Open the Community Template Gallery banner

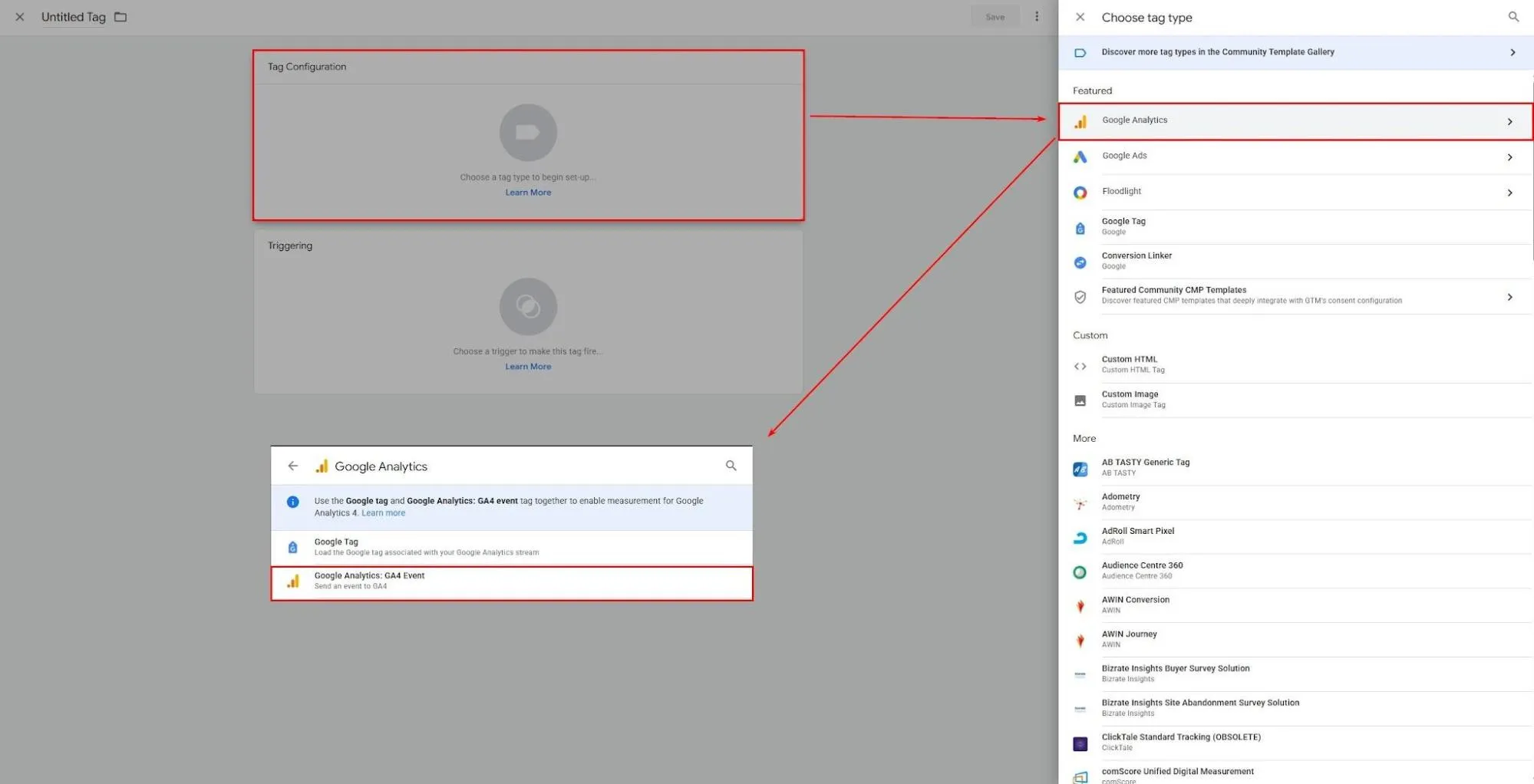click(x=1295, y=52)
